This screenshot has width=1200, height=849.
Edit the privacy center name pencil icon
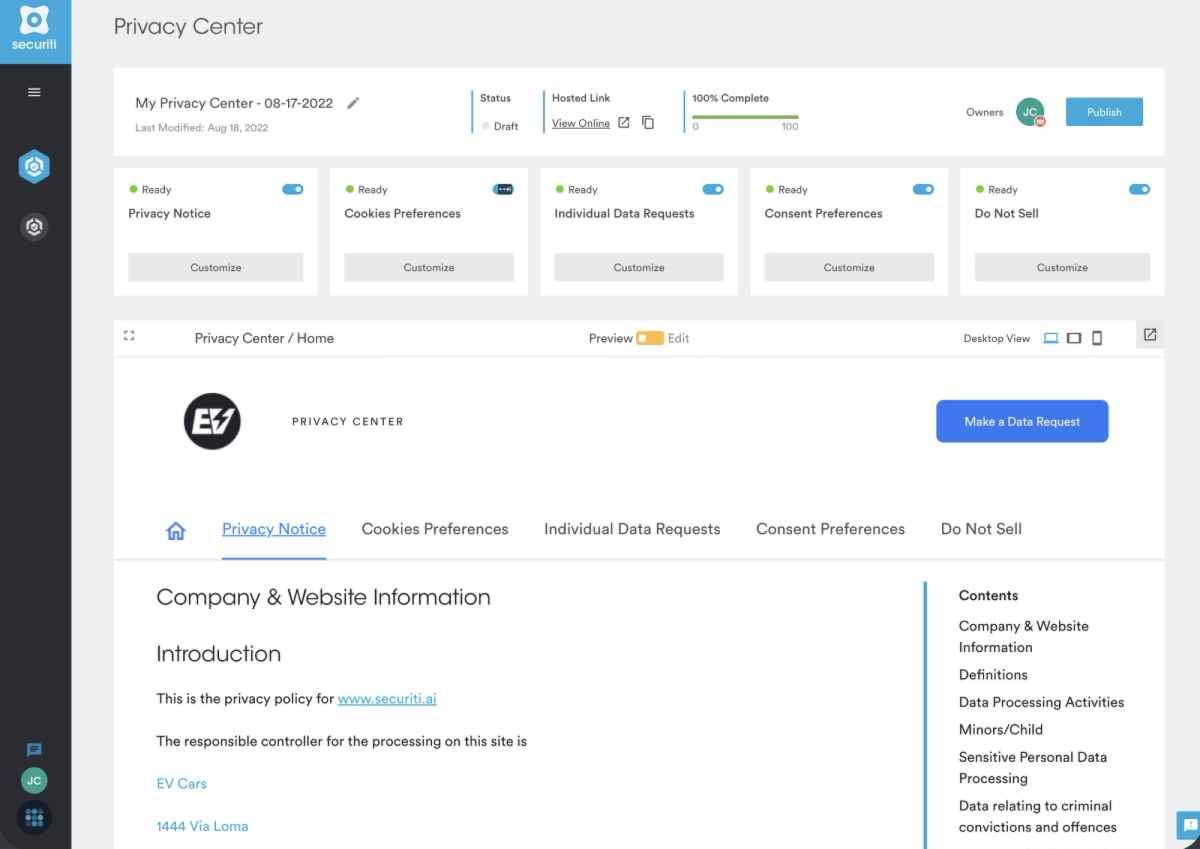pyautogui.click(x=353, y=103)
